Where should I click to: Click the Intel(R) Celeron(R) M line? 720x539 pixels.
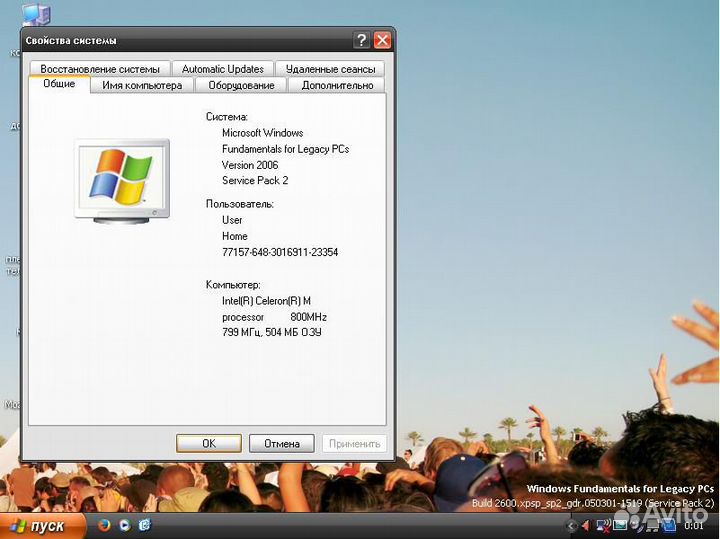tap(266, 301)
